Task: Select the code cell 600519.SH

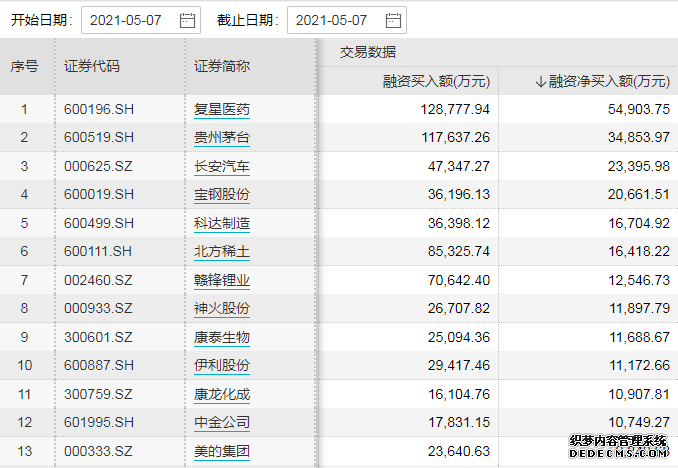Action: coord(99,138)
